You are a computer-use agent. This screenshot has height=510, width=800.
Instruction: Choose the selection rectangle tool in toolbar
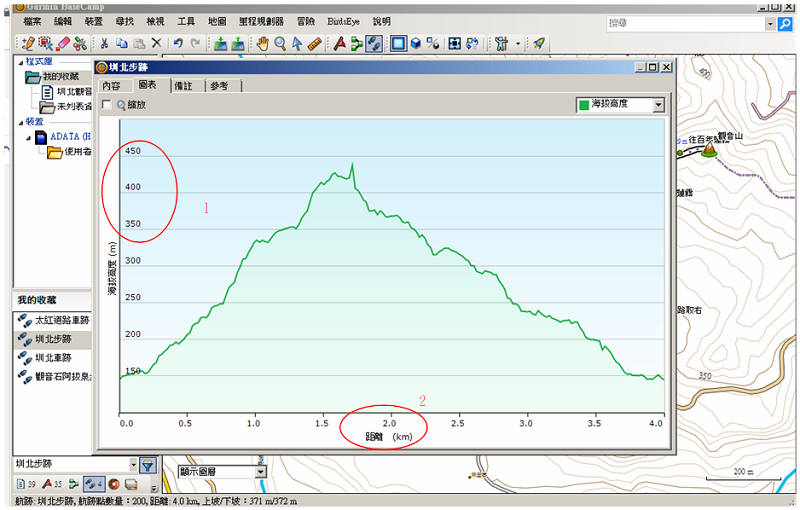coord(45,44)
